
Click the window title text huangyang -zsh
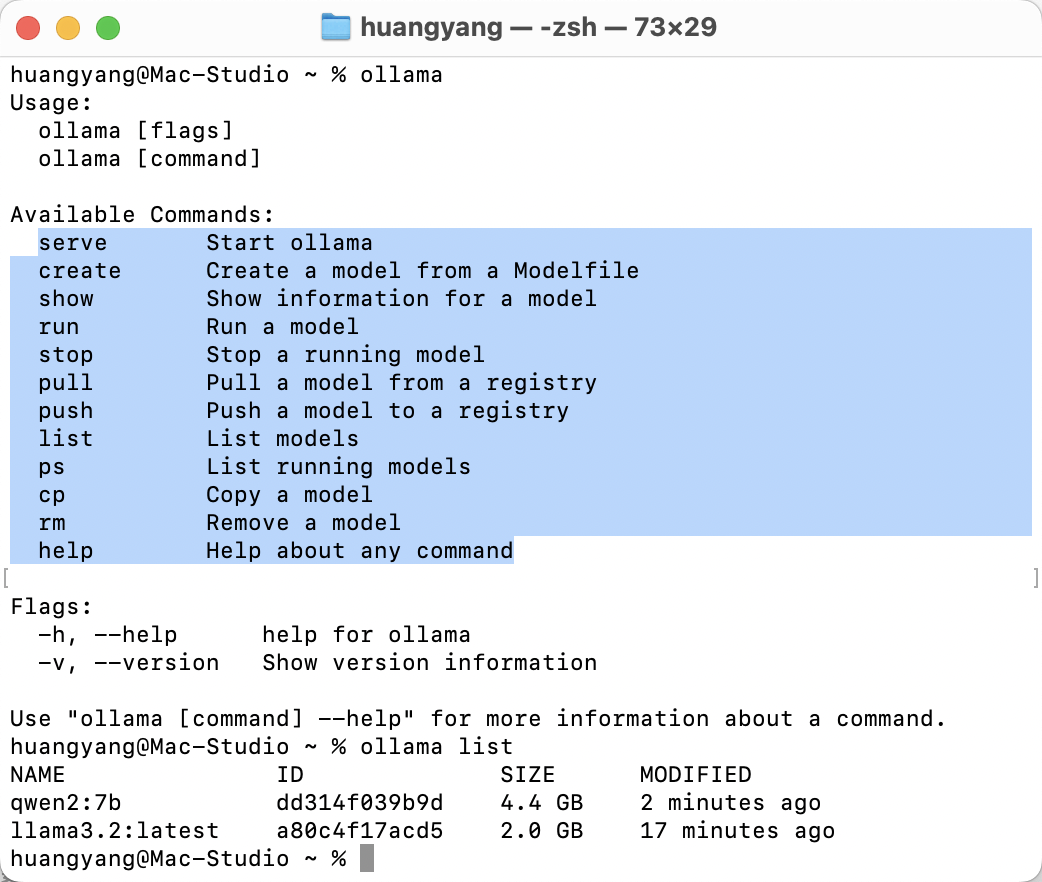[x=538, y=28]
